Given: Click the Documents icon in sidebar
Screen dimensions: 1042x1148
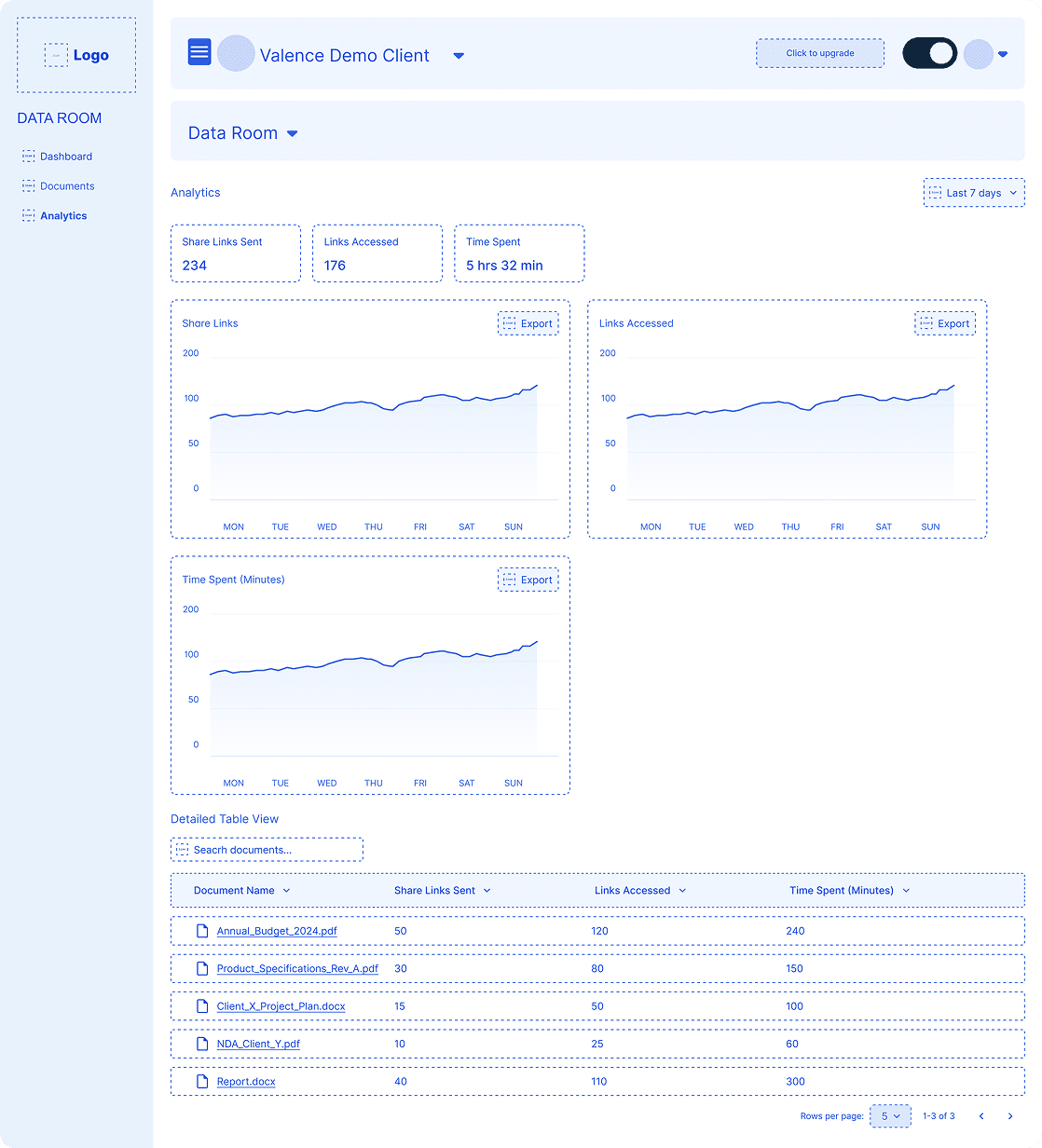Looking at the screenshot, I should pos(27,185).
